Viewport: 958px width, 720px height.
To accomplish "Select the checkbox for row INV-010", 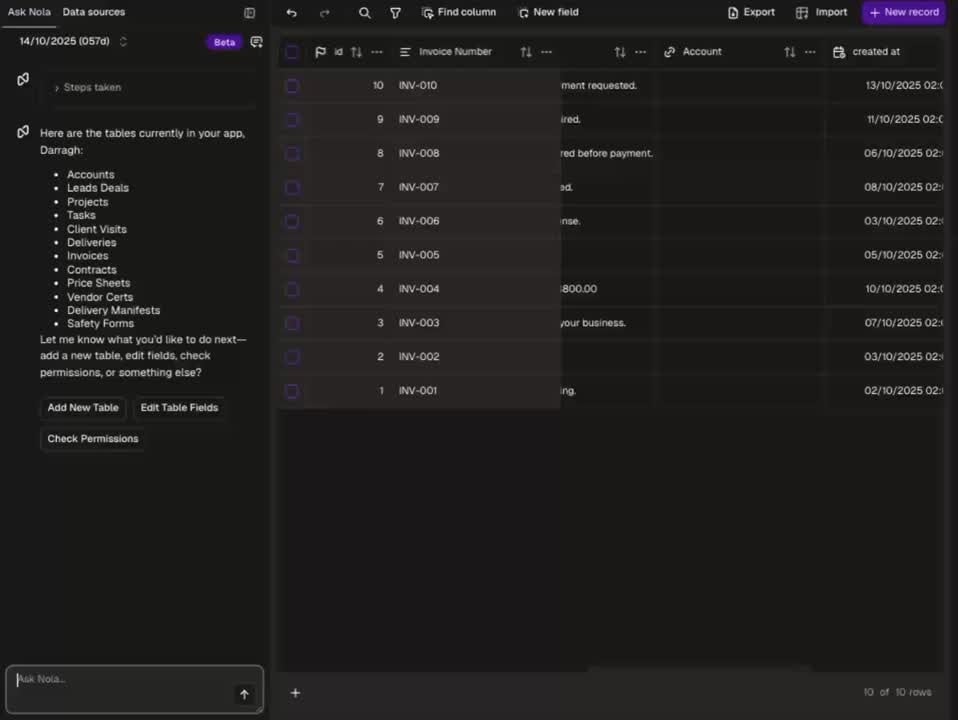I will point(292,86).
